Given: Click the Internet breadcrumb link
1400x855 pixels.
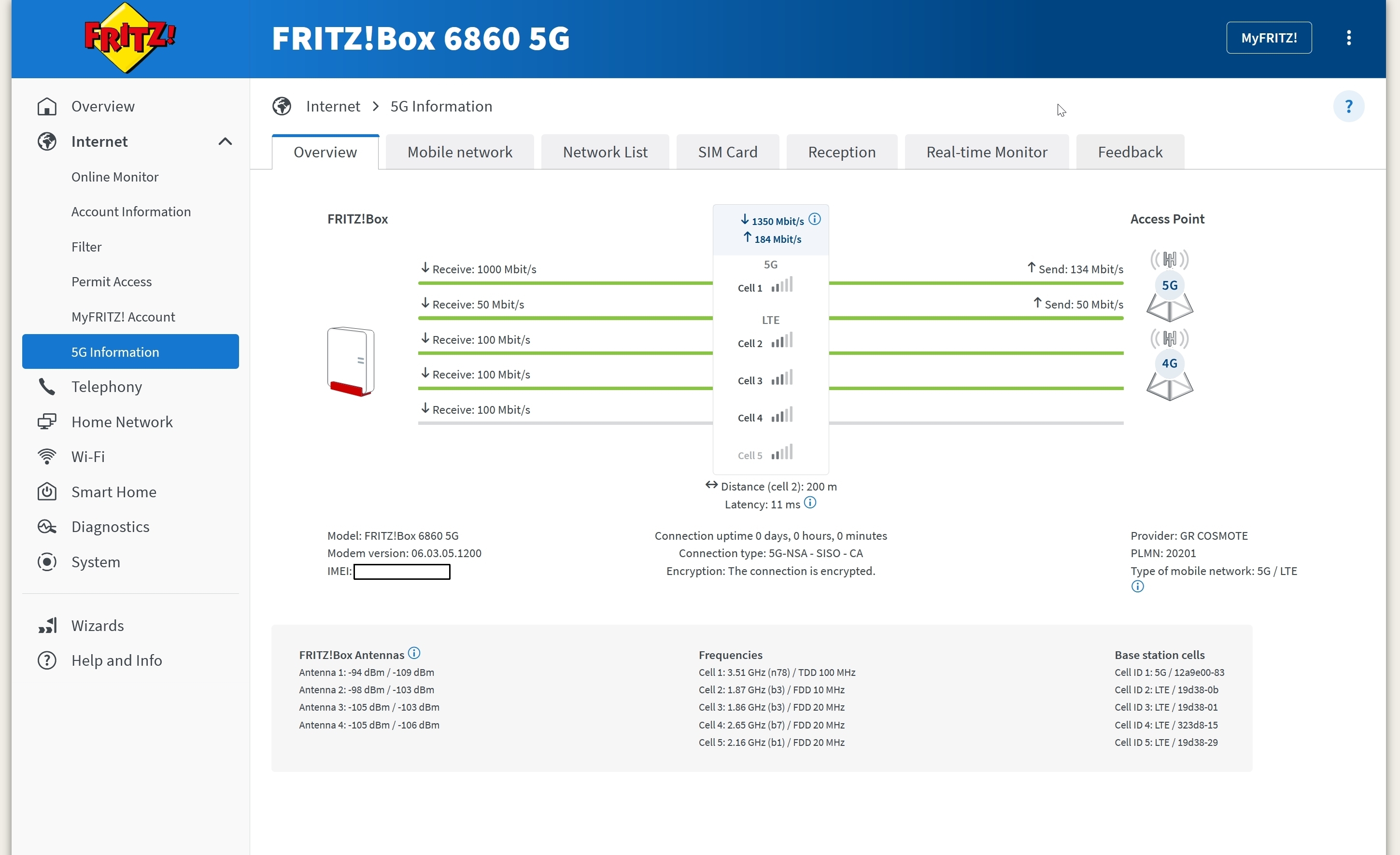Looking at the screenshot, I should (333, 106).
